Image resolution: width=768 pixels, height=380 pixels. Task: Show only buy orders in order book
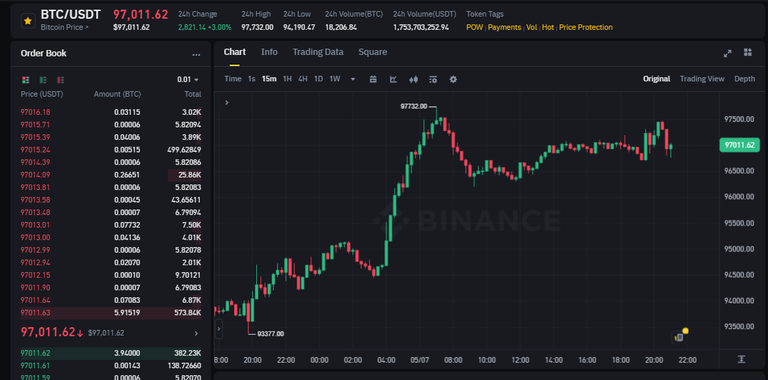tap(43, 80)
